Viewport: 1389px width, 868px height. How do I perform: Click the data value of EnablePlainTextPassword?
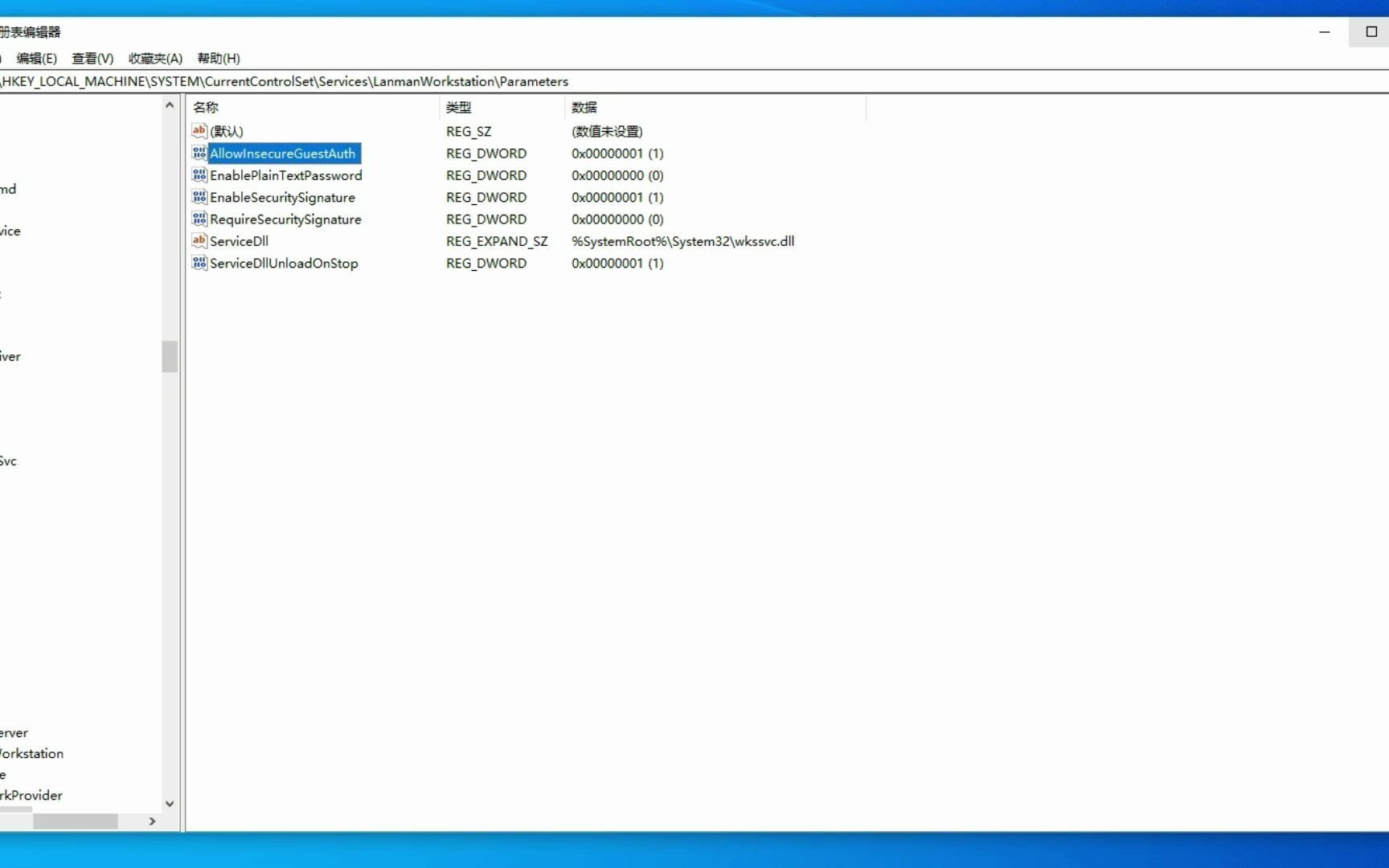click(617, 175)
